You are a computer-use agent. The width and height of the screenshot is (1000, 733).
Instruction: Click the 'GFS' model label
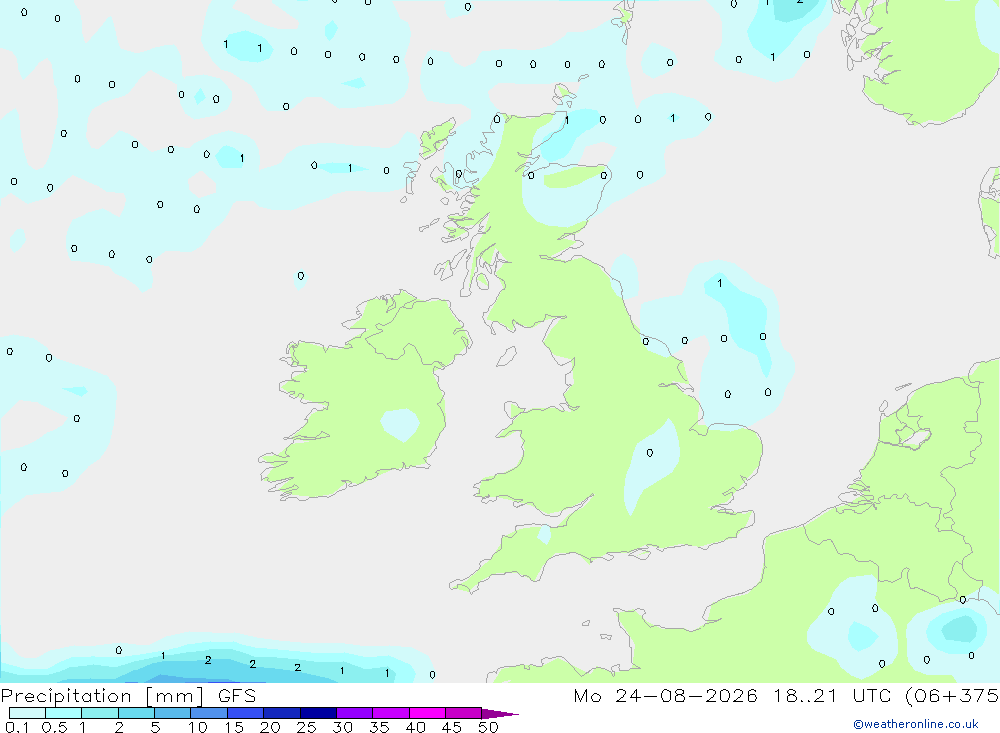coord(237,696)
